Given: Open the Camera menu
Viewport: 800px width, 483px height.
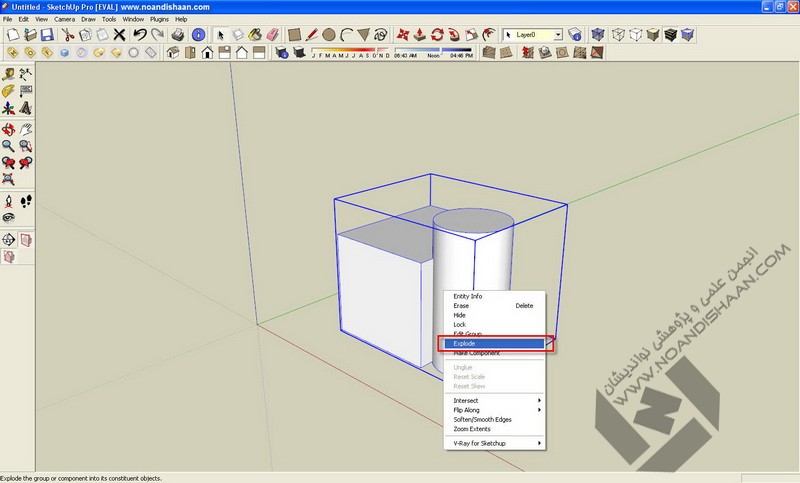Looking at the screenshot, I should (63, 19).
